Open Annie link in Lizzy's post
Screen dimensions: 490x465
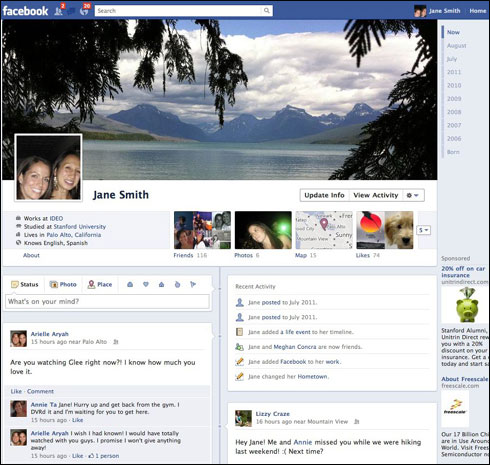(303, 442)
